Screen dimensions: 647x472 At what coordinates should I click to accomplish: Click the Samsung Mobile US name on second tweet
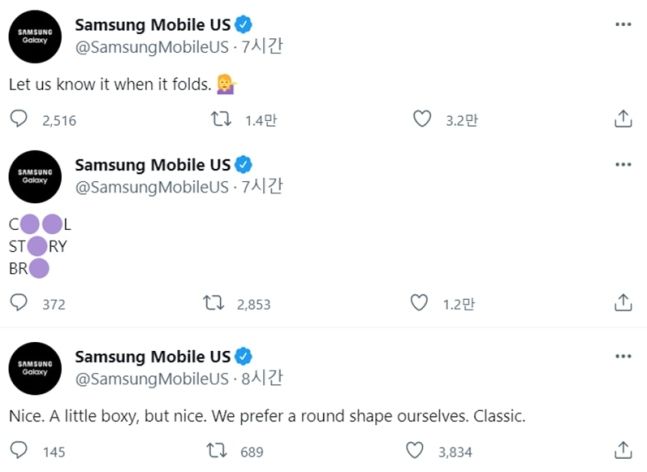[153, 165]
